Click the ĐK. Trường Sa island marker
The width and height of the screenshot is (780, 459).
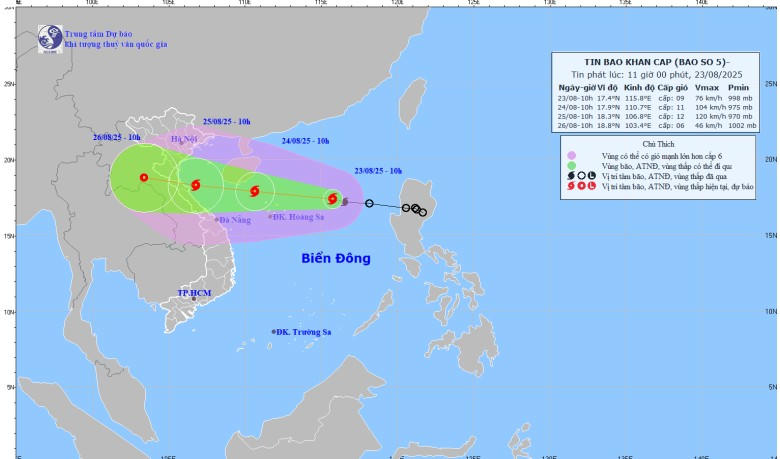pos(274,332)
